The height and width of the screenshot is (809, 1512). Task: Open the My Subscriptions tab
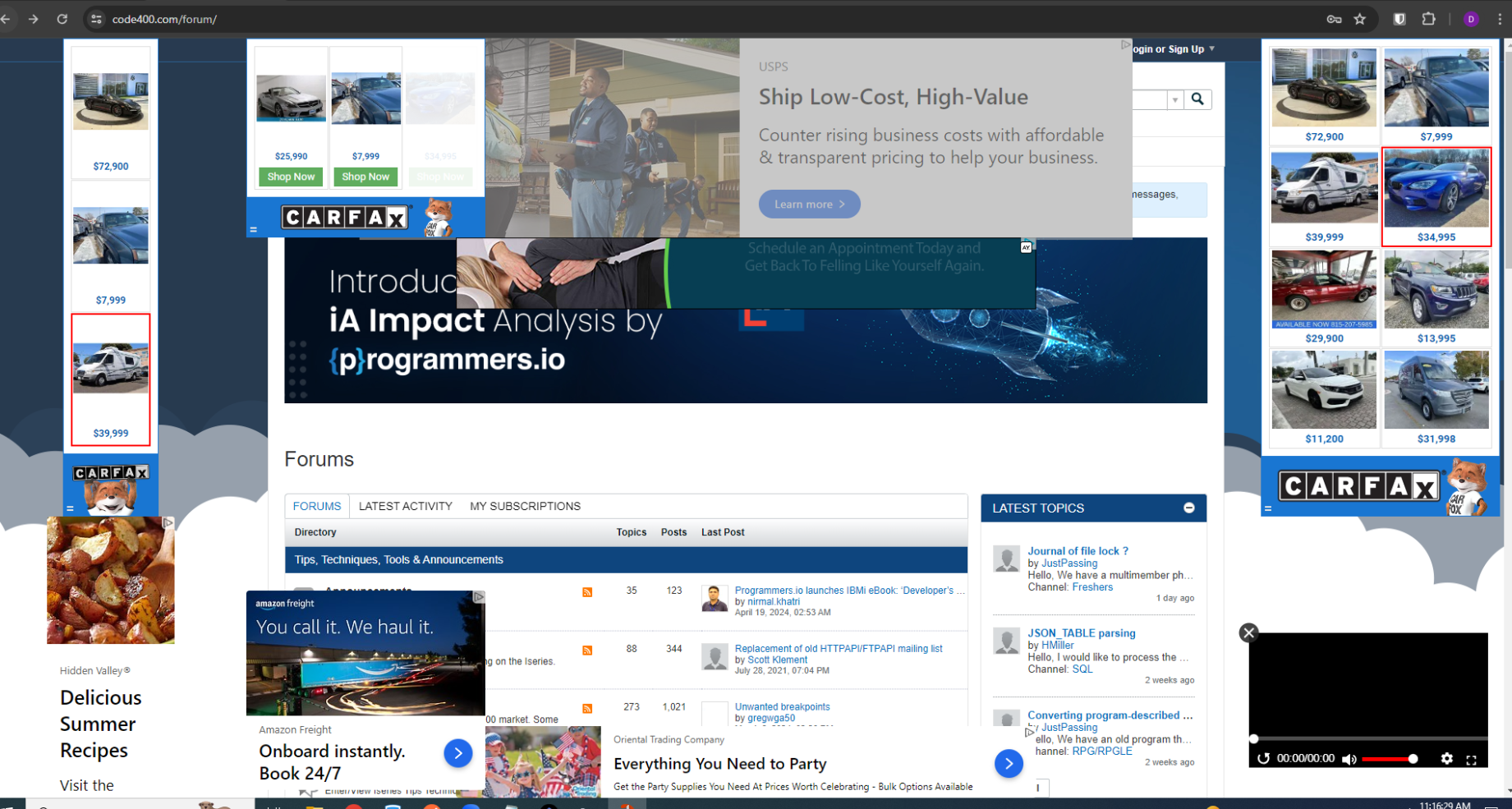(525, 506)
